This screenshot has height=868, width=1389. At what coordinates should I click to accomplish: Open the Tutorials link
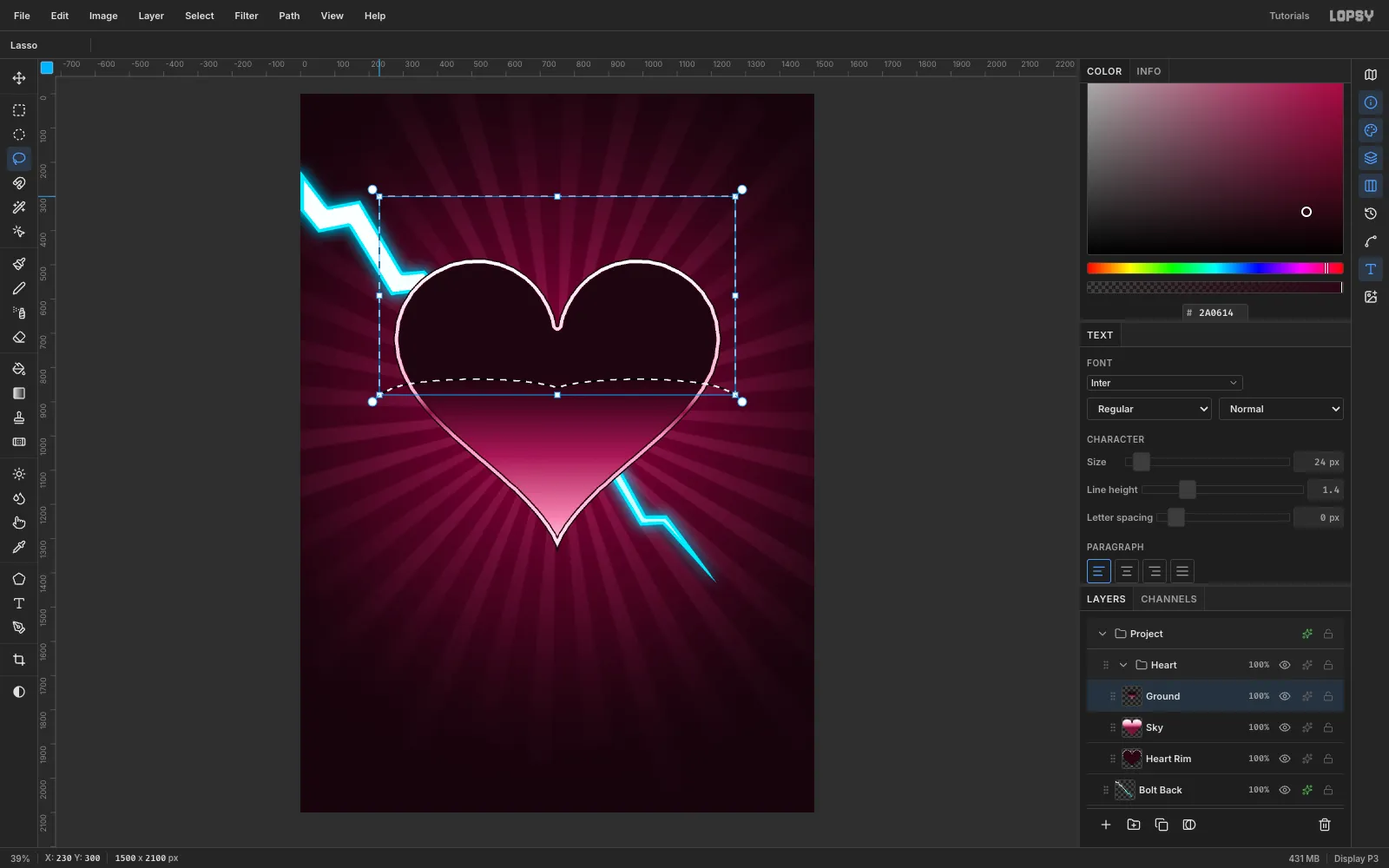tap(1289, 16)
